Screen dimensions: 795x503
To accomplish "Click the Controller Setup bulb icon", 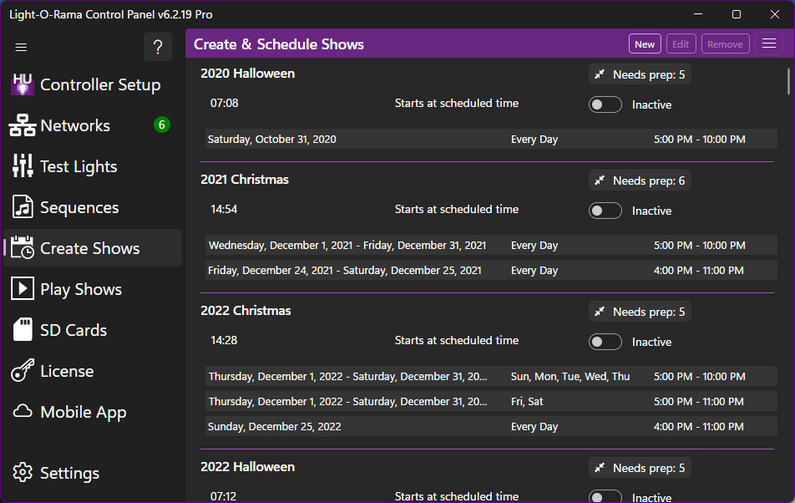I will click(22, 84).
